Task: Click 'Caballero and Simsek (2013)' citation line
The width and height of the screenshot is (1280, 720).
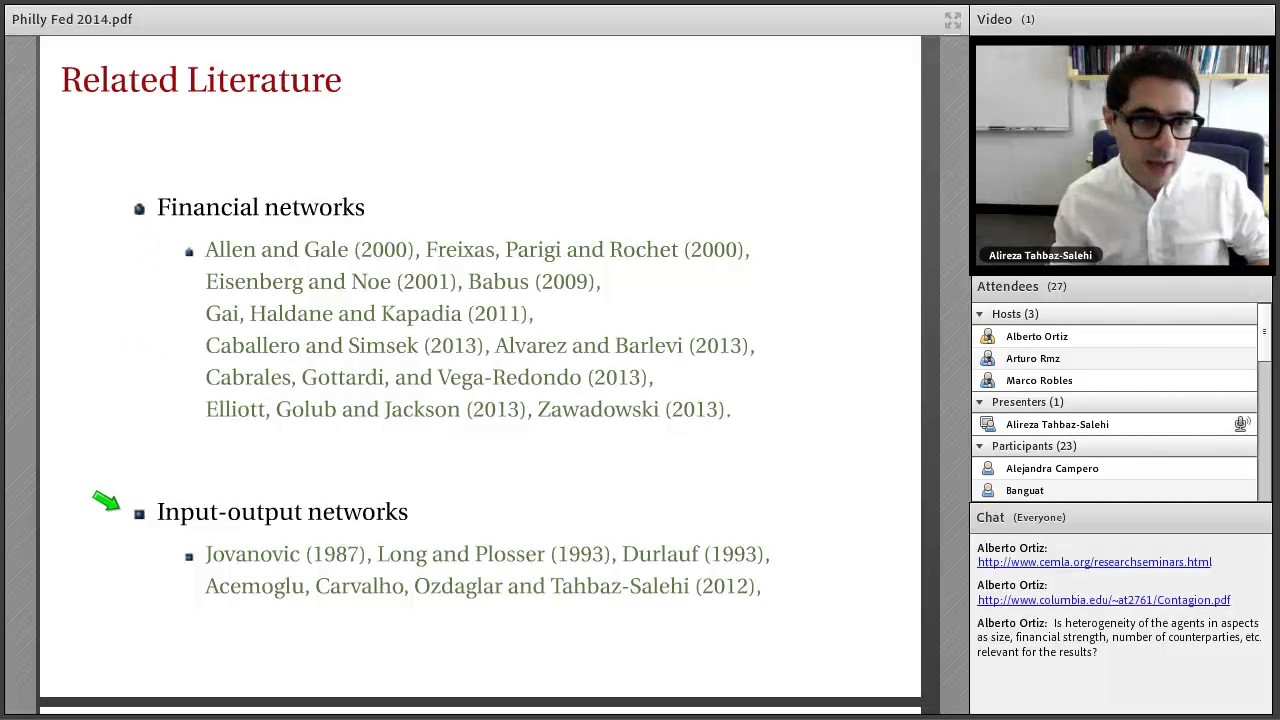Action: [480, 346]
